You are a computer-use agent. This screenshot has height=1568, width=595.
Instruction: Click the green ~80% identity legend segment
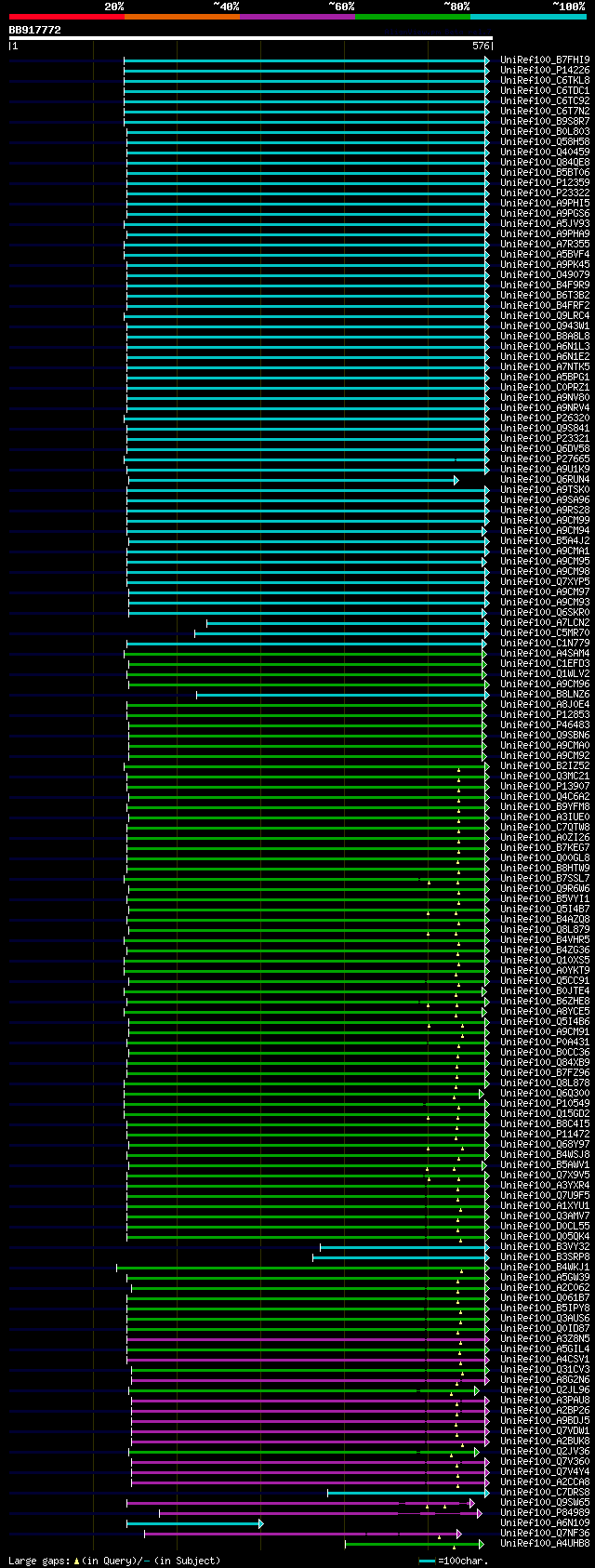coord(413,17)
